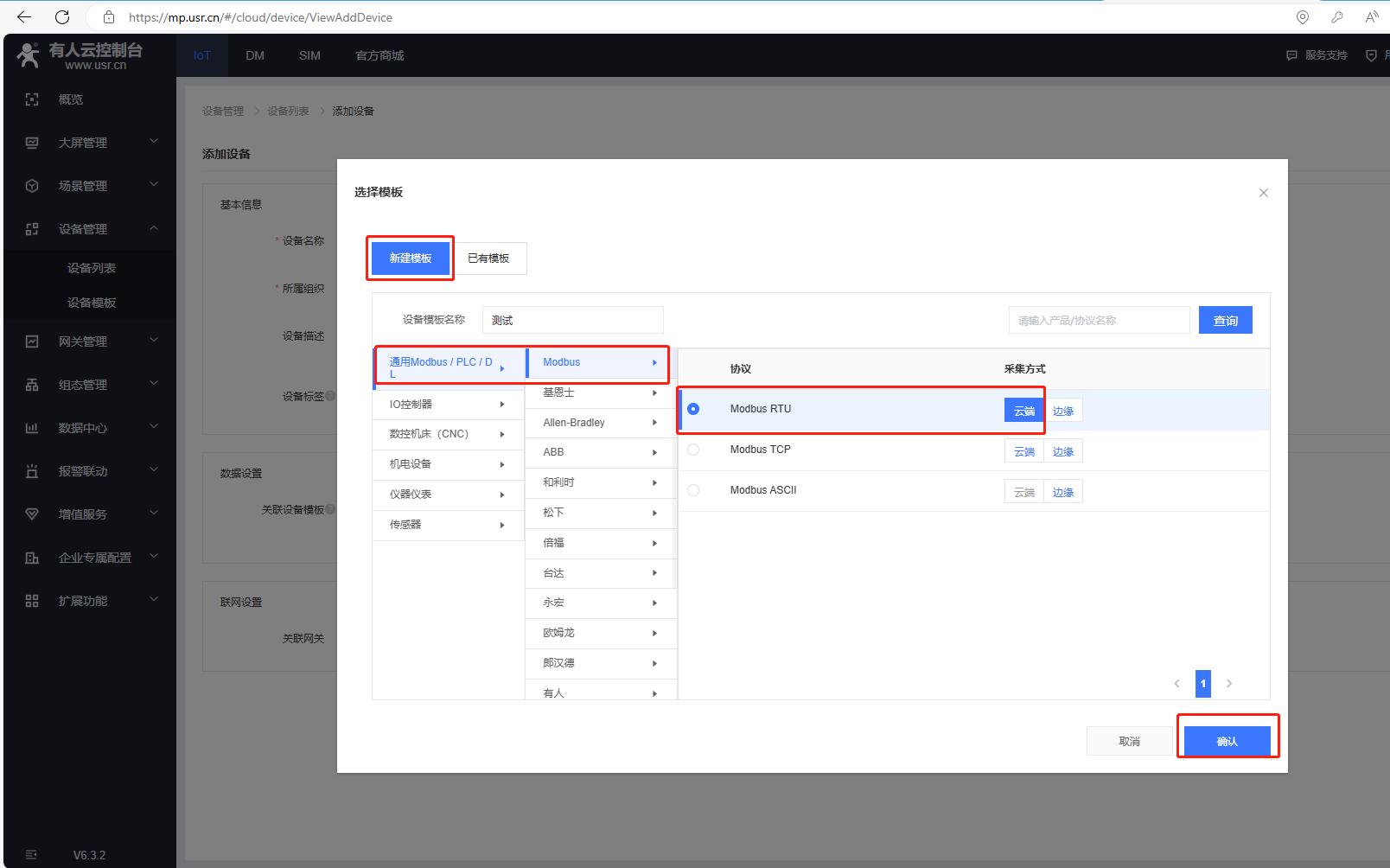Click the browser back arrow
This screenshot has height=868, width=1390.
24,17
